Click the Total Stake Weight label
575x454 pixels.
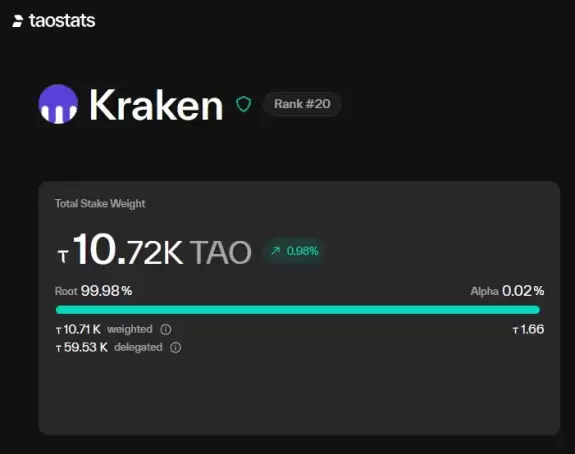pyautogui.click(x=100, y=204)
